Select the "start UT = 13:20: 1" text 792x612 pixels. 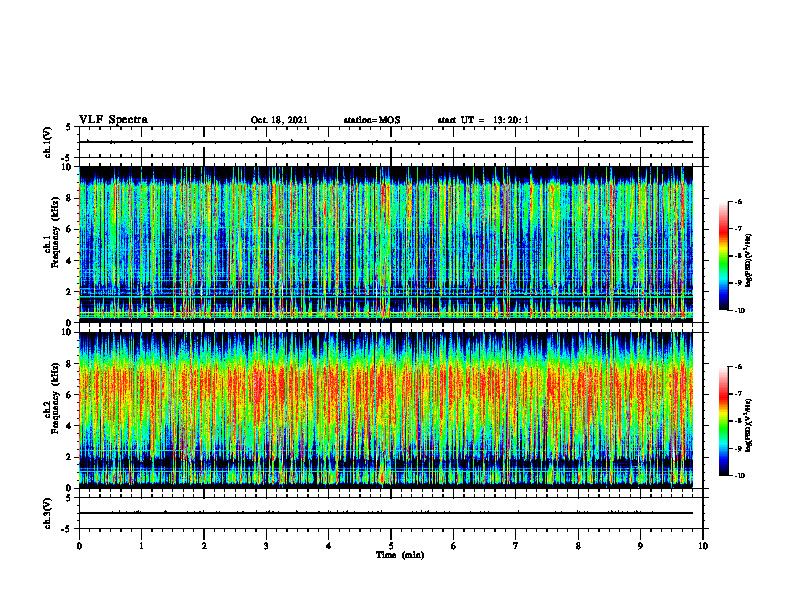click(483, 120)
